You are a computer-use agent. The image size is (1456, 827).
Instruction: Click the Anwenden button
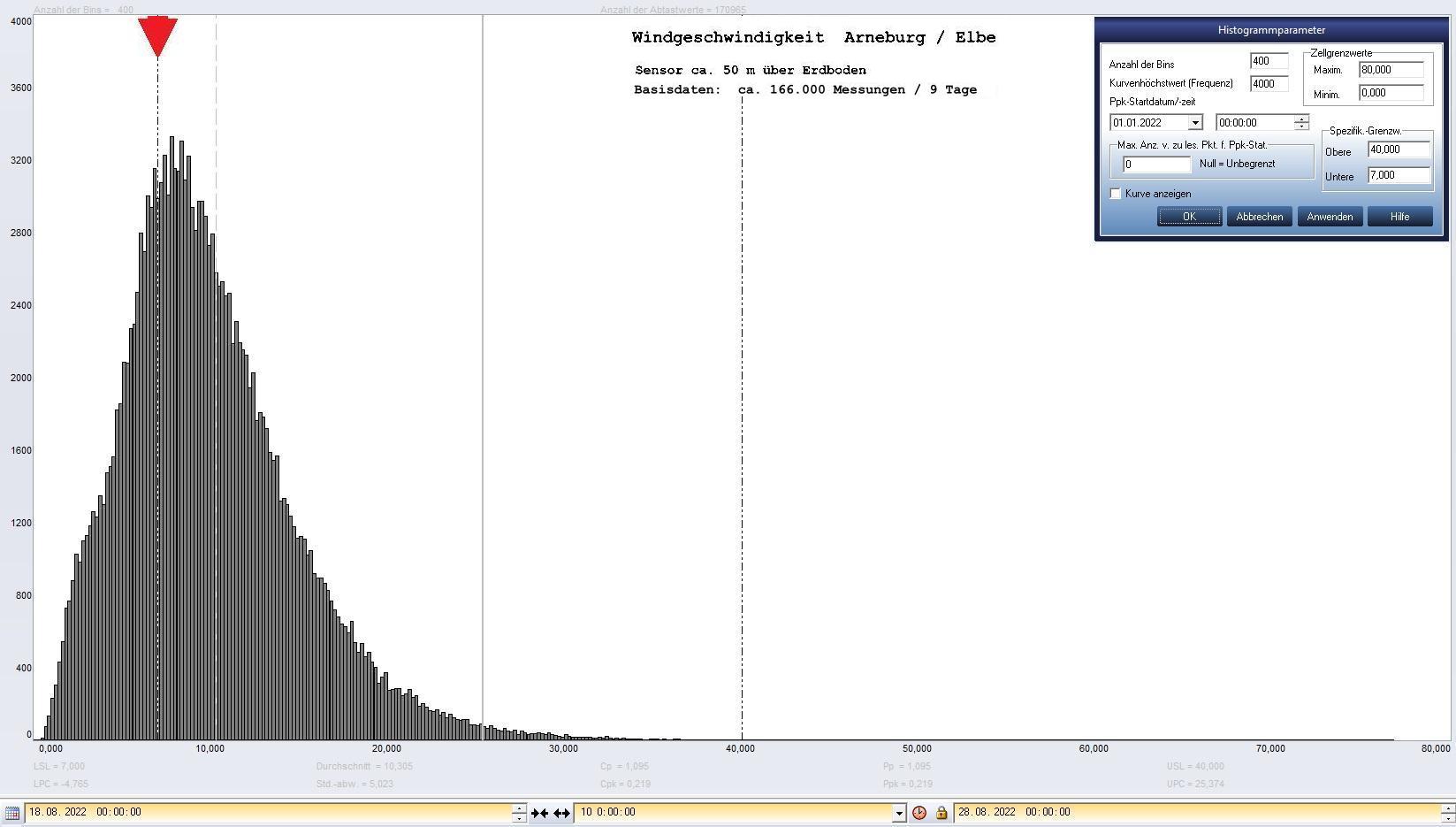coord(1330,217)
